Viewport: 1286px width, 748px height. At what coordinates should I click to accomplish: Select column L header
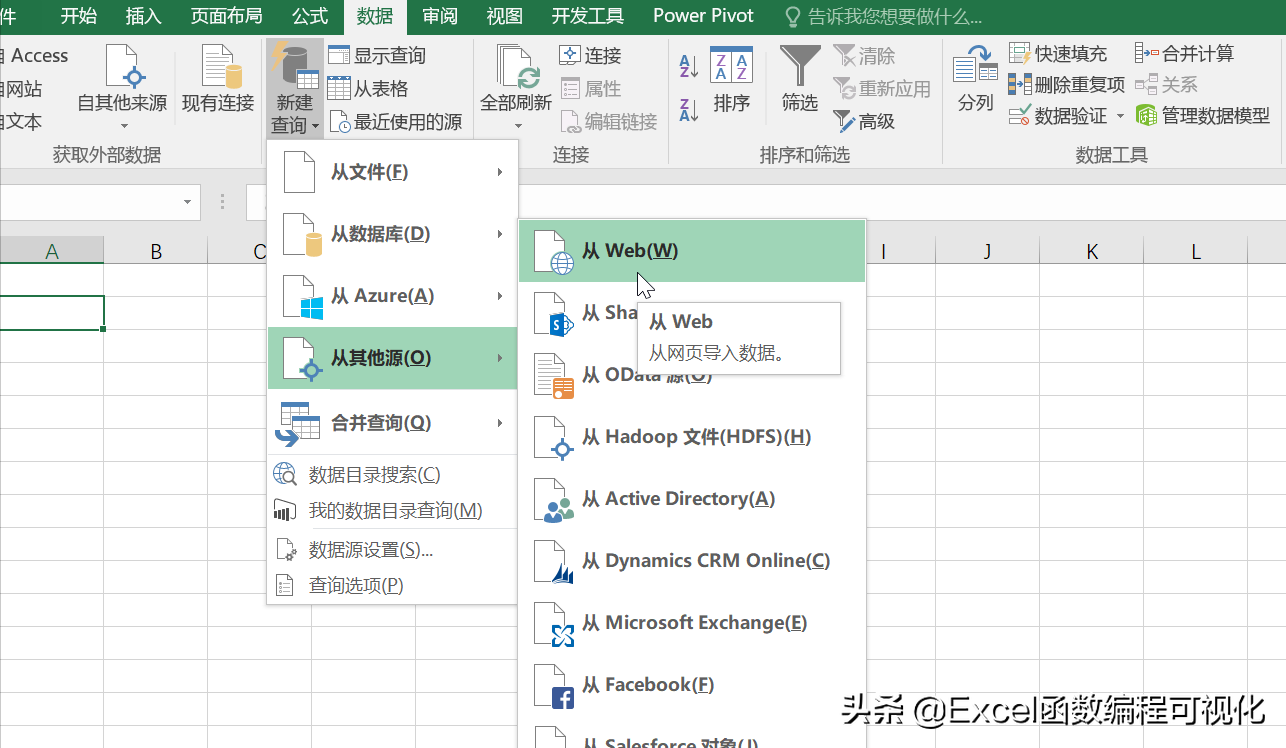point(1195,251)
